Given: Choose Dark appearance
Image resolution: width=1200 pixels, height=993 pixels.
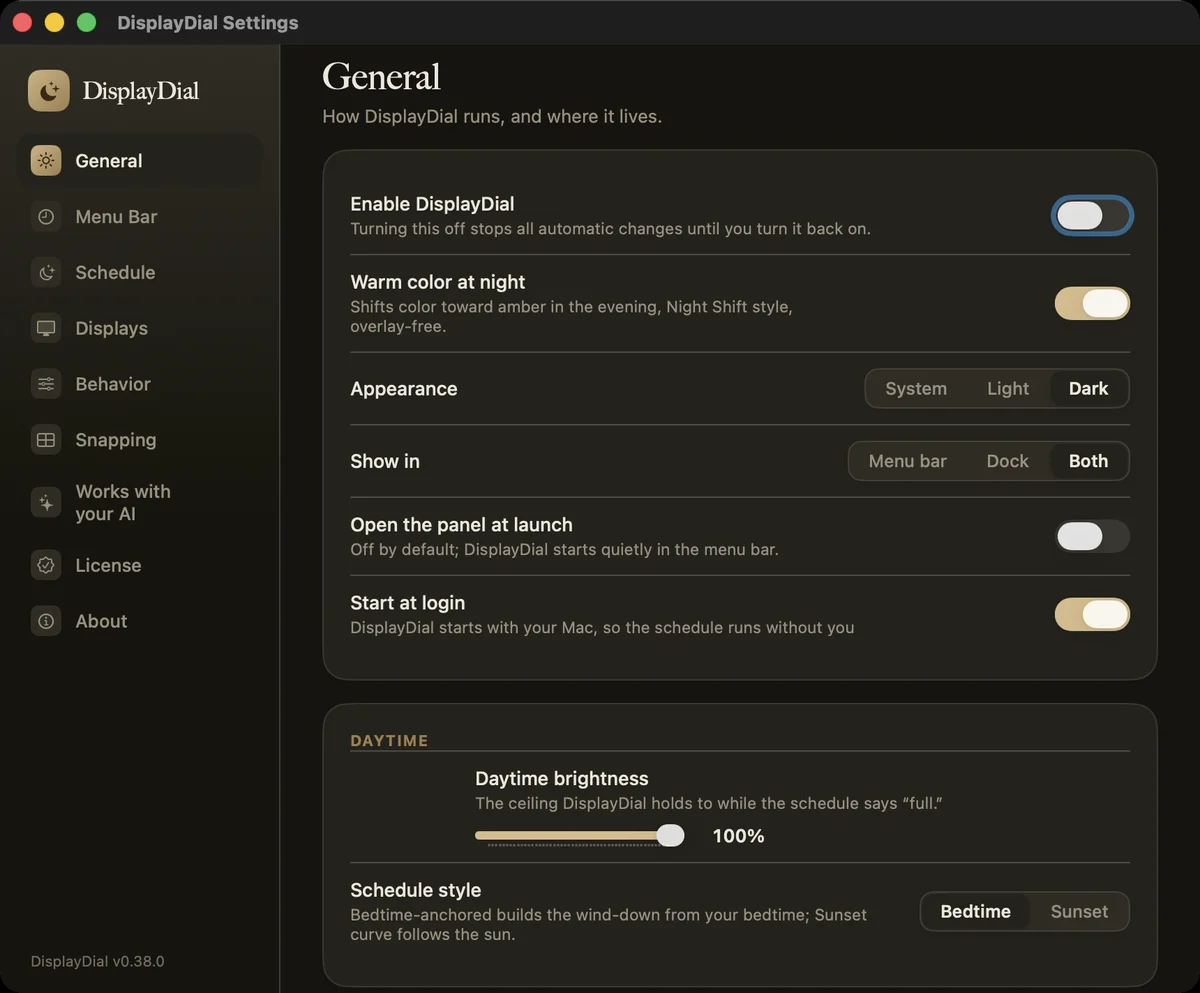Looking at the screenshot, I should coord(1089,389).
